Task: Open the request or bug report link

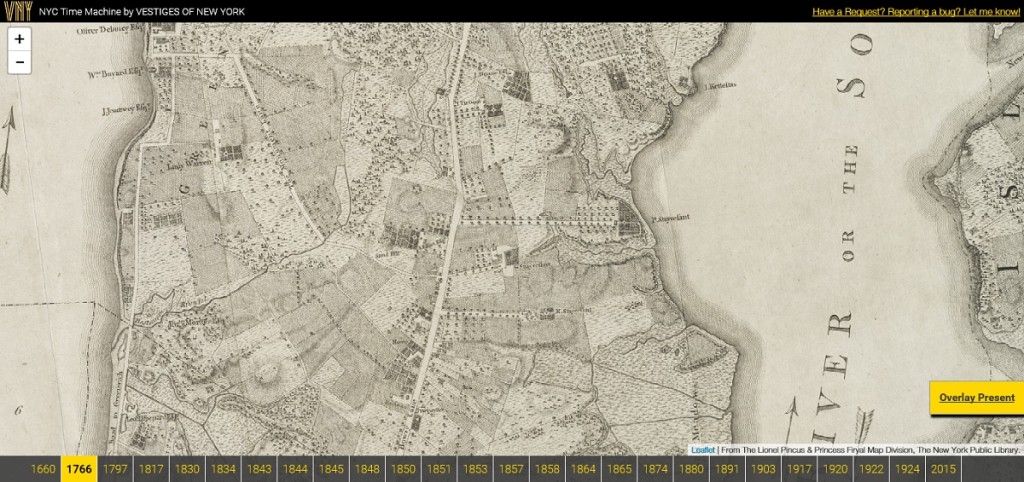Action: click(x=915, y=12)
